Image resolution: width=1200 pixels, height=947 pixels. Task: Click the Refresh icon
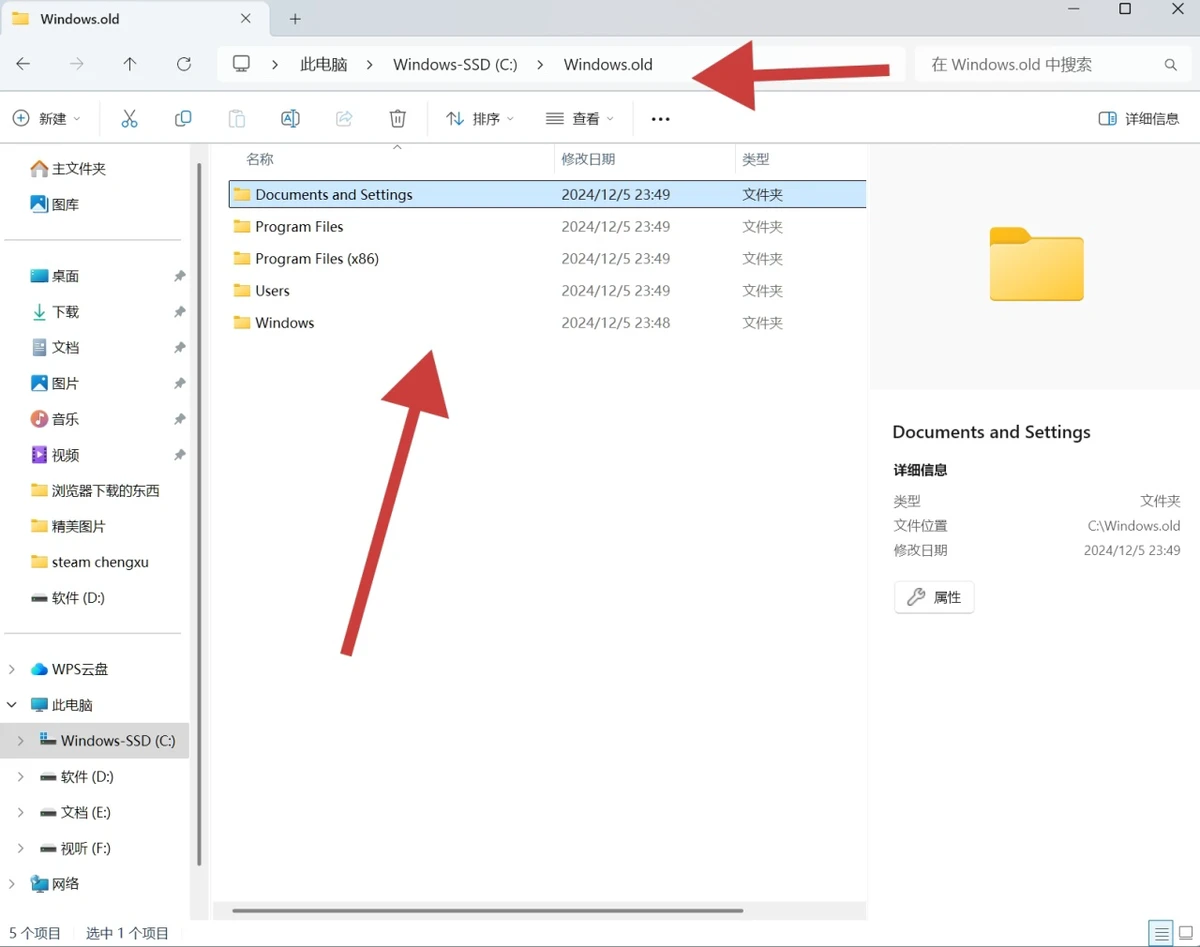point(184,64)
